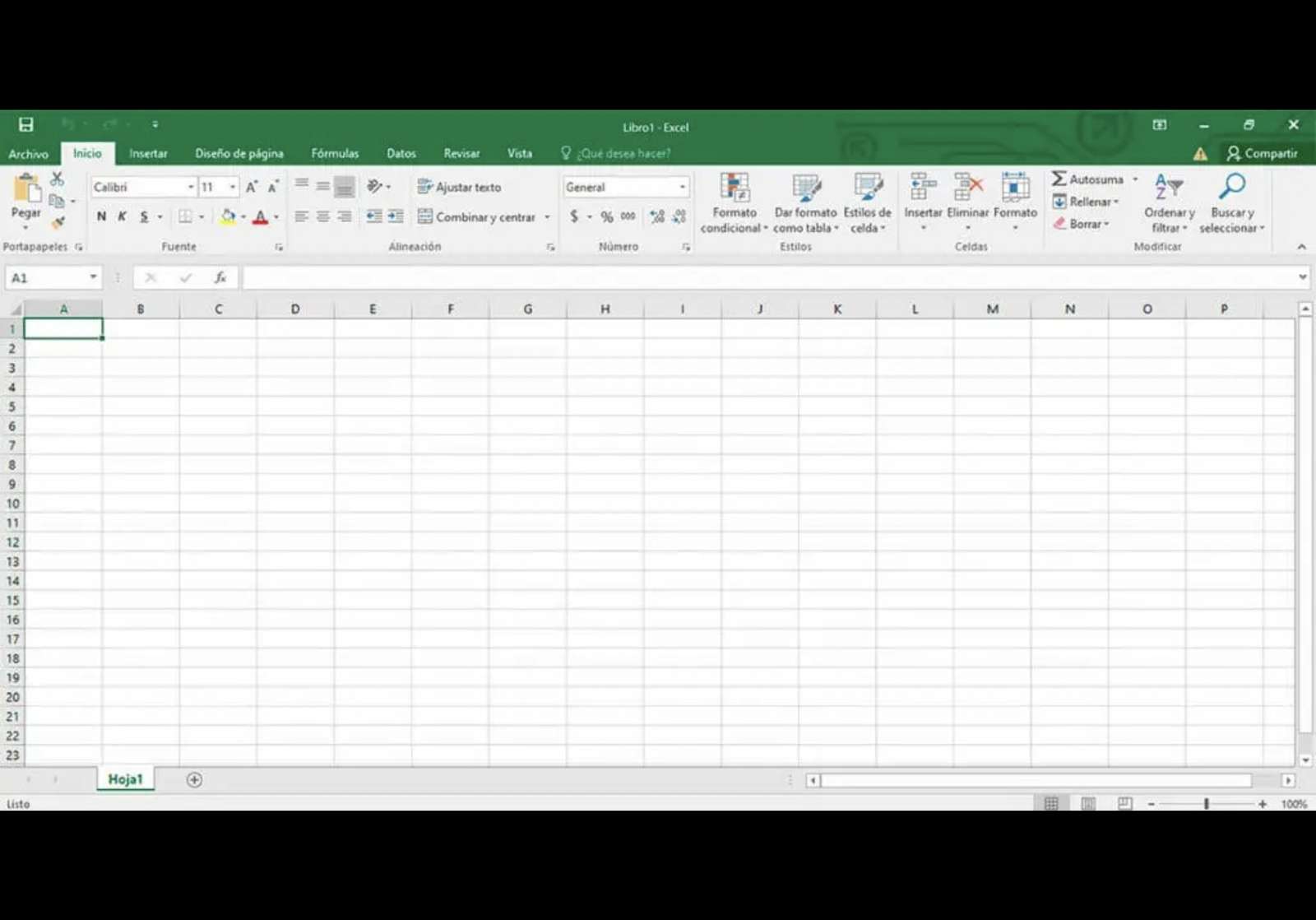Screen dimensions: 1316x920
Task: Increase decimal places icon
Action: (657, 216)
